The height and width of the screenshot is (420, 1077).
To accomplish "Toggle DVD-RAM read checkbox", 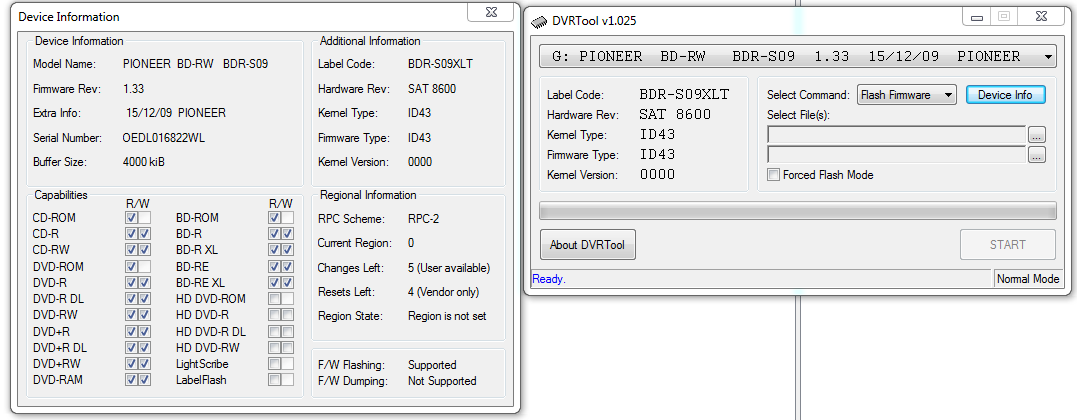I will (132, 379).
